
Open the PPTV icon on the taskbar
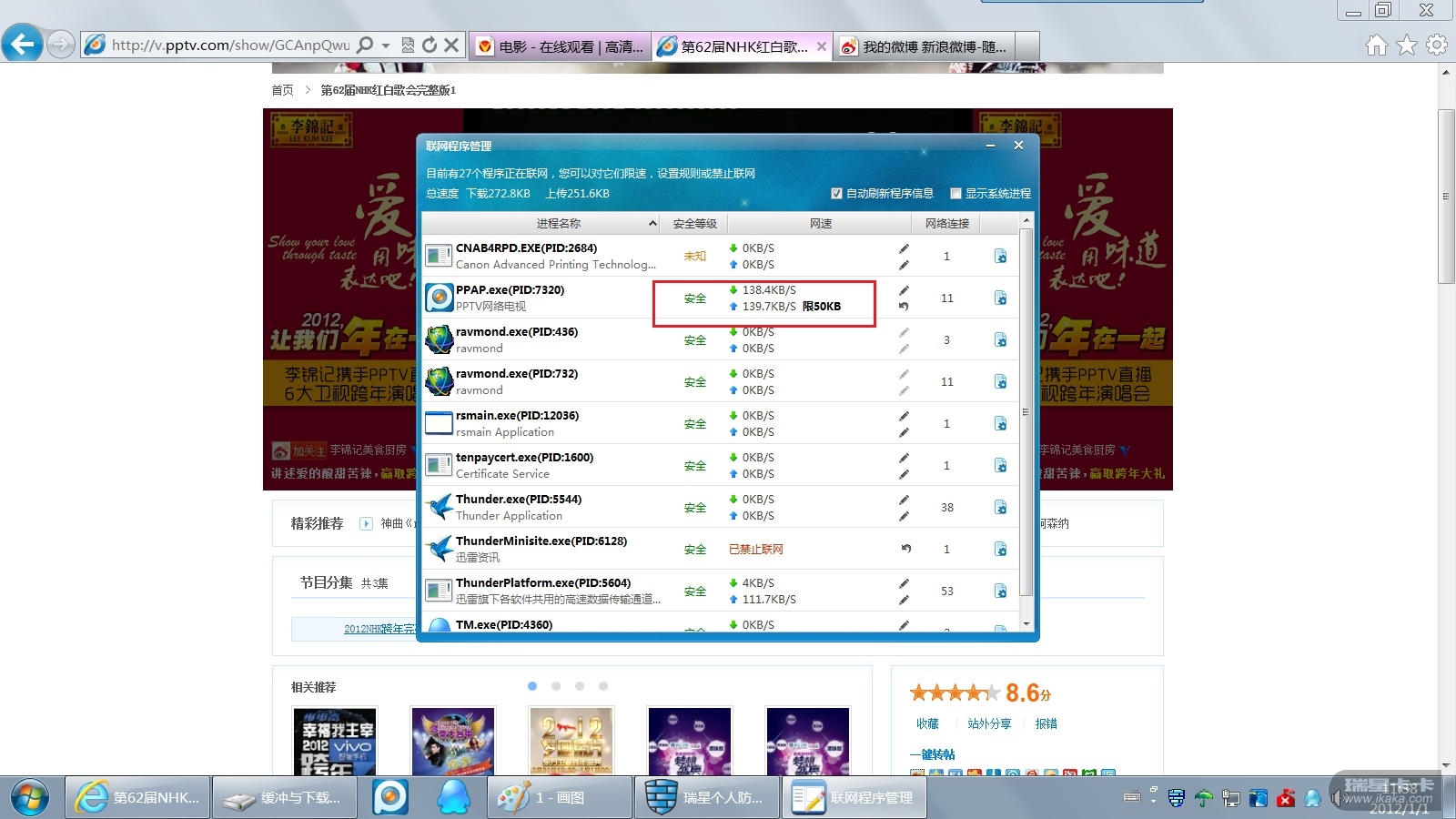point(390,797)
